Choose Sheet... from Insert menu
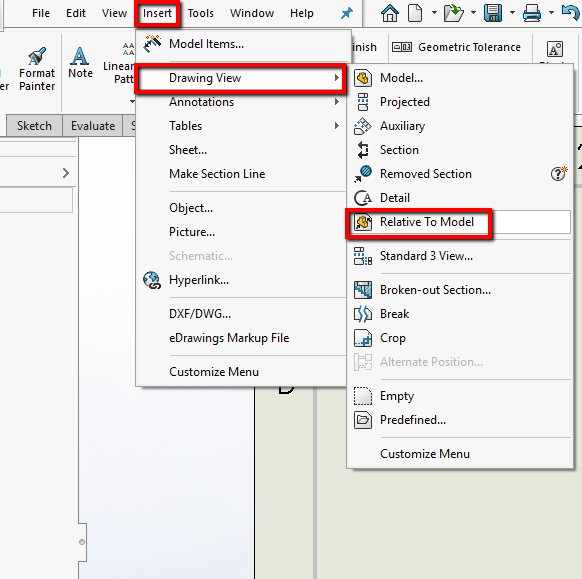 click(x=241, y=150)
